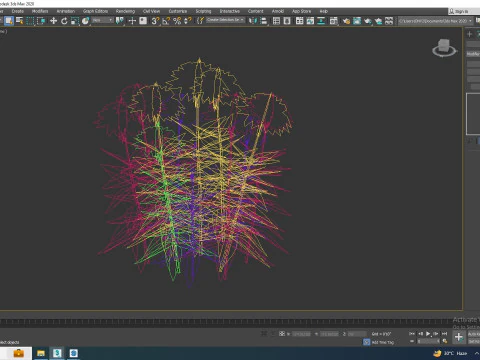
Task: Open the reference coordinate system dropdown
Action: tap(103, 21)
